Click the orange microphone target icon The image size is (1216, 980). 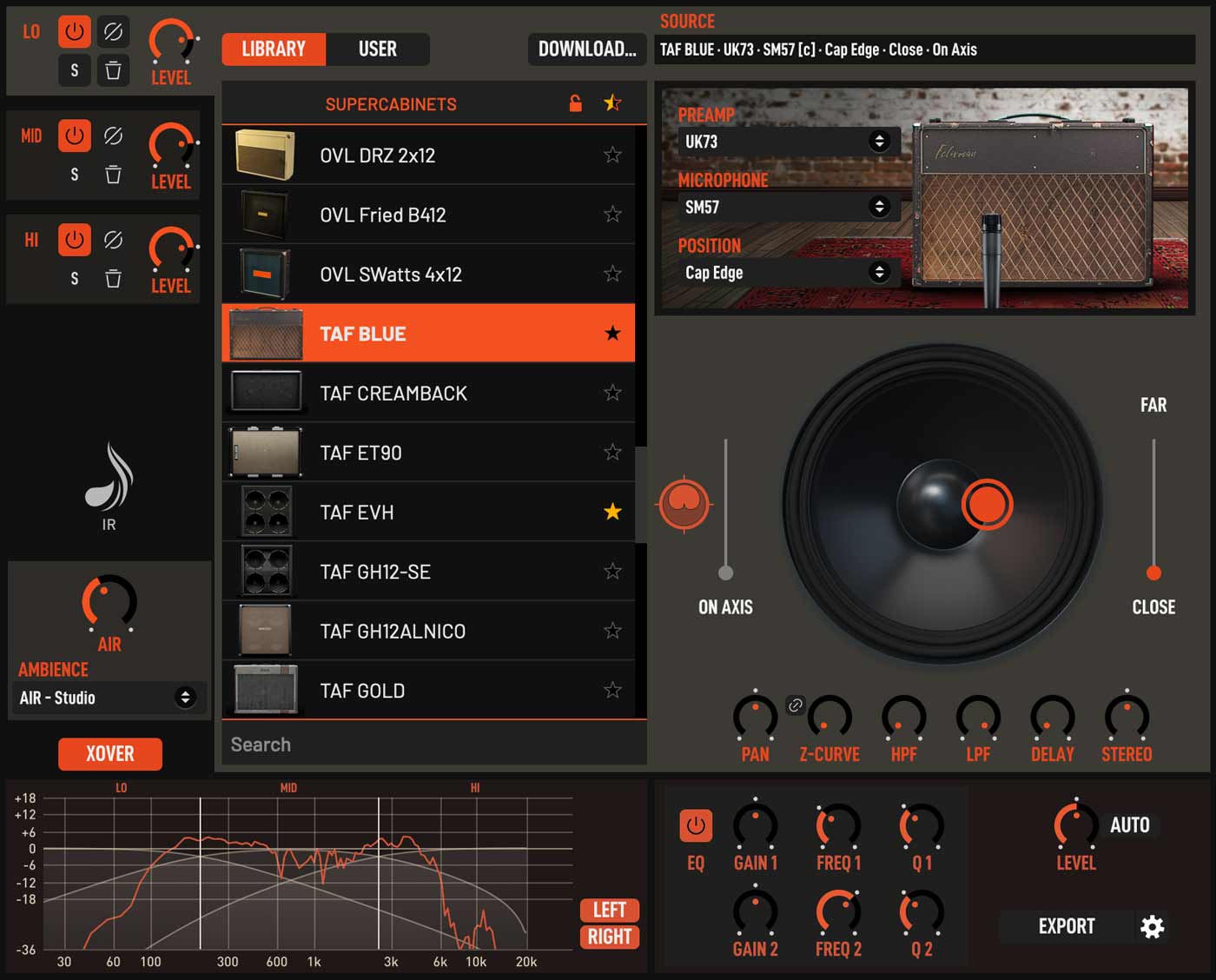(684, 503)
